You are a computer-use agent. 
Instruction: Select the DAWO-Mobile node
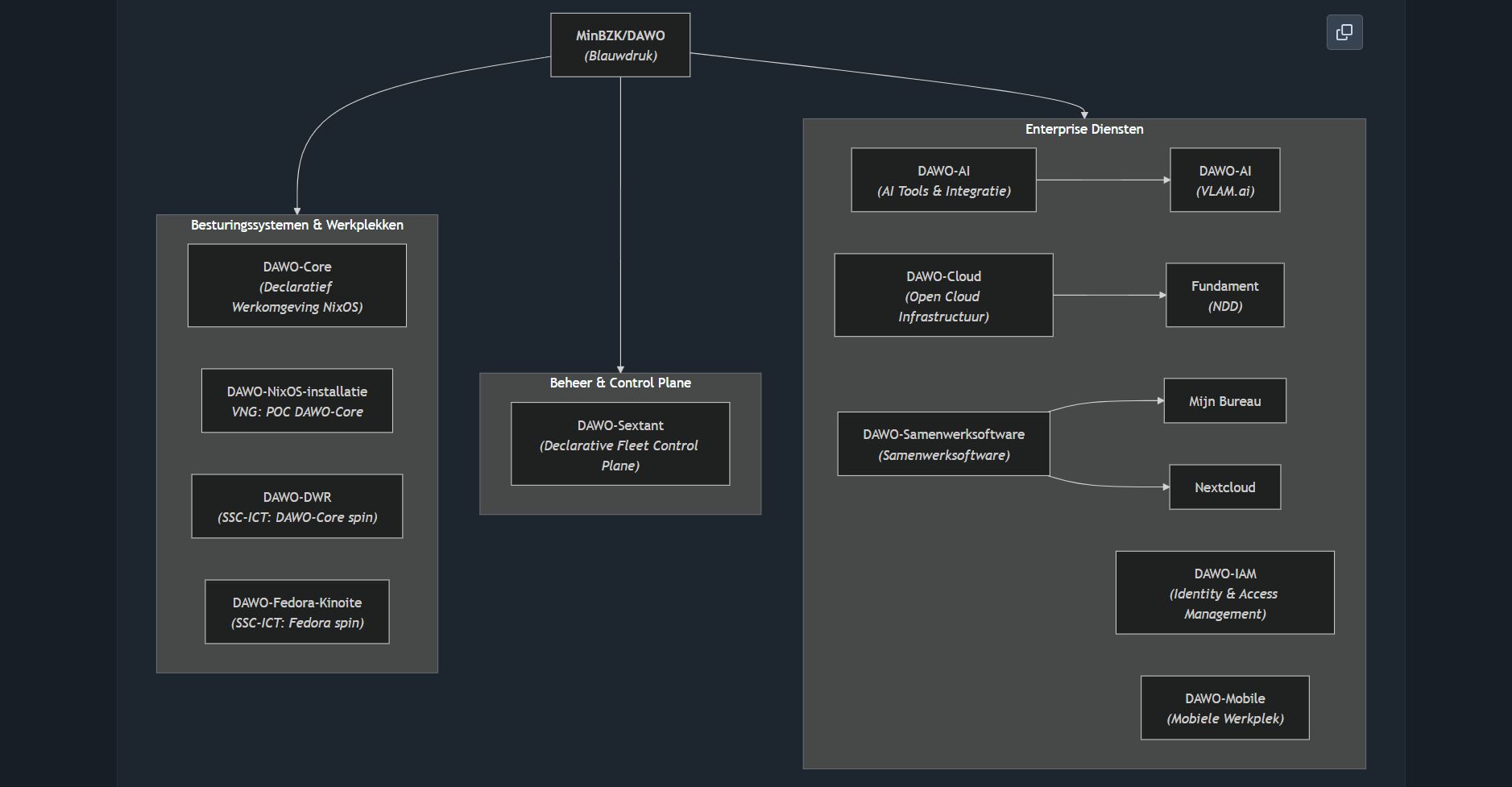[1225, 708]
